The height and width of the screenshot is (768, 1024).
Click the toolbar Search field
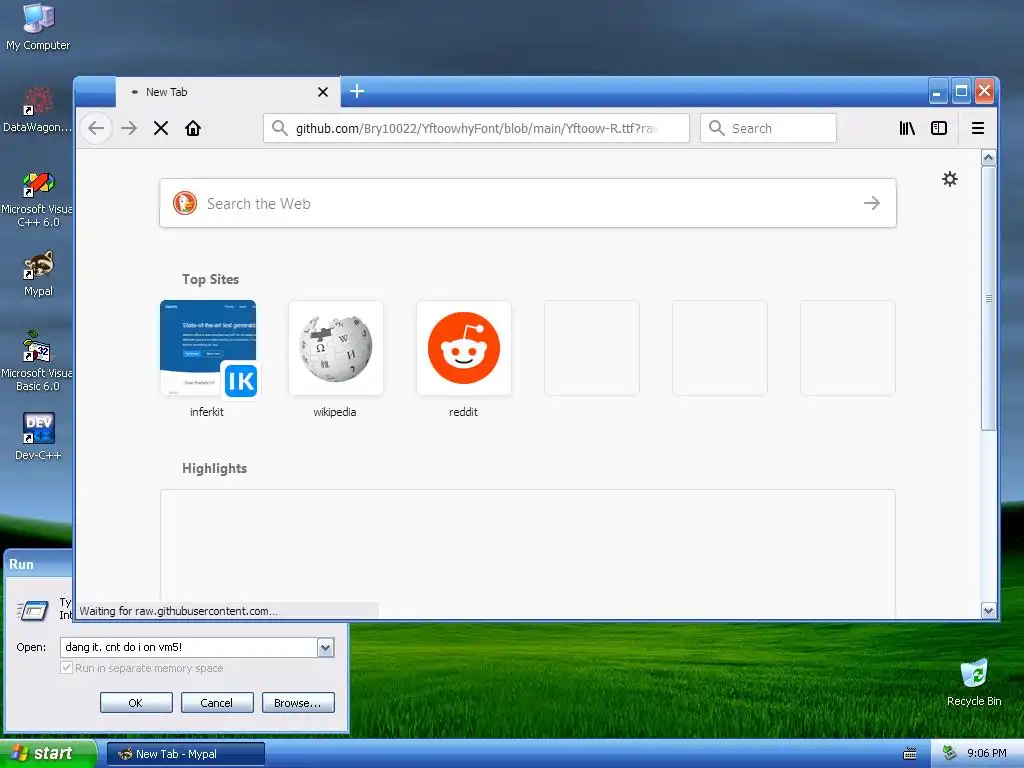pyautogui.click(x=768, y=128)
